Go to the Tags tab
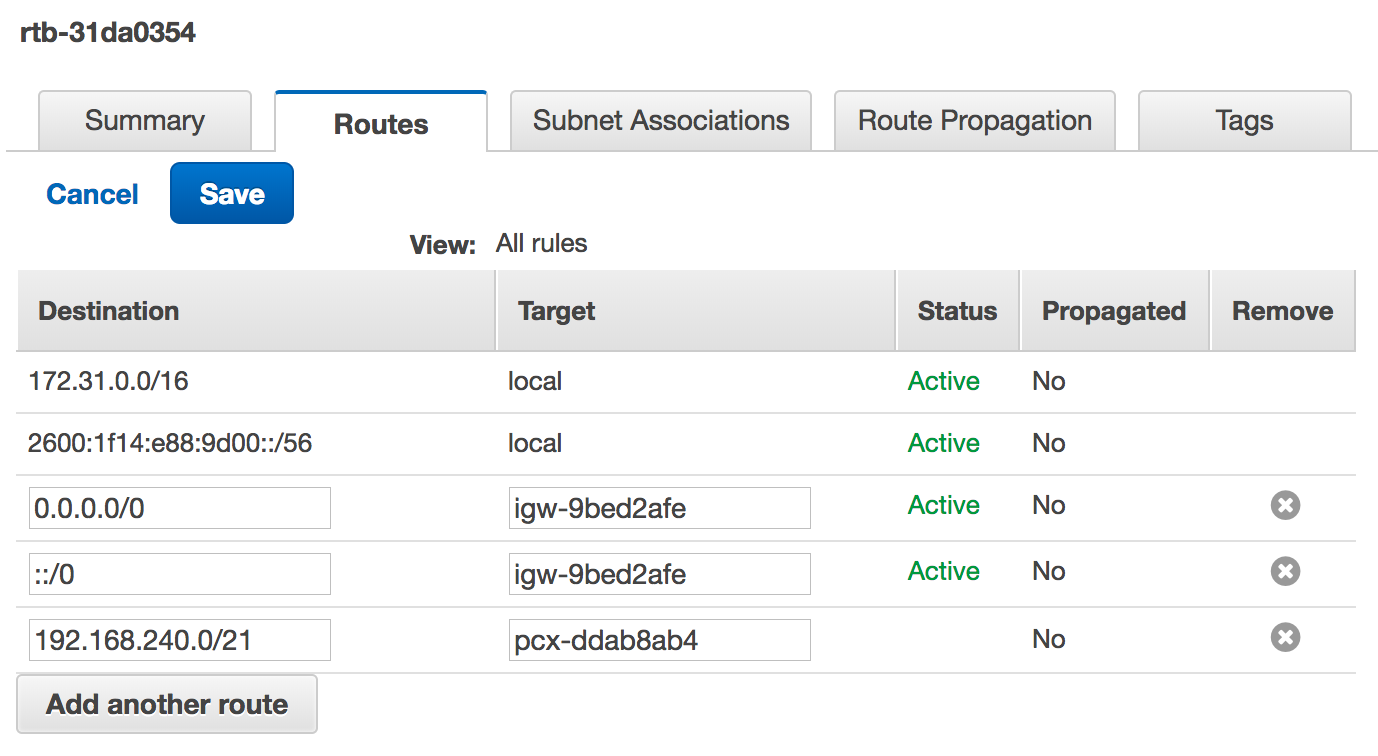 coord(1244,121)
